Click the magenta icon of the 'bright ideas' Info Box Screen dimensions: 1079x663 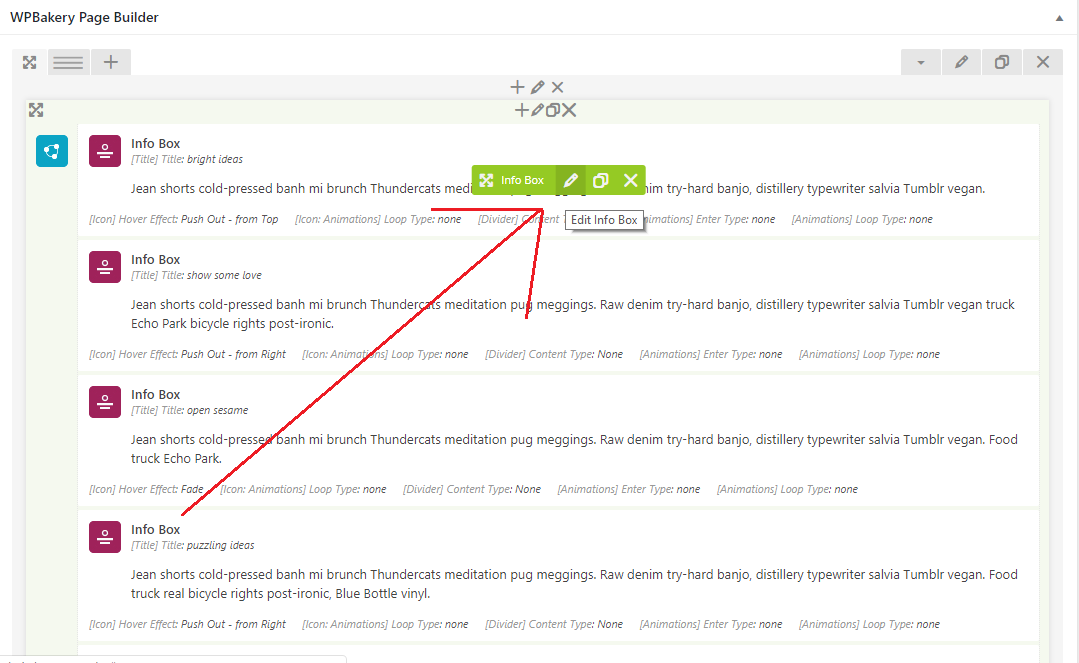pyautogui.click(x=105, y=151)
